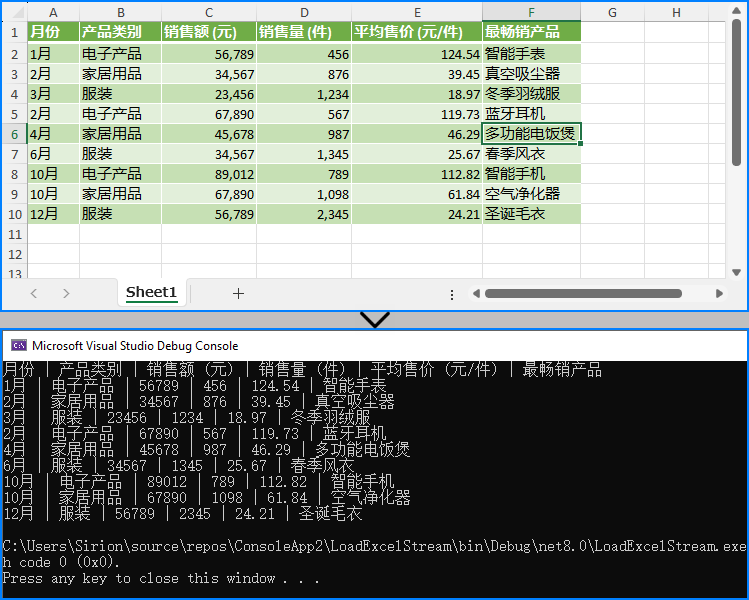Viewport: 749px width, 600px height.
Task: Select column C header
Action: (x=209, y=12)
